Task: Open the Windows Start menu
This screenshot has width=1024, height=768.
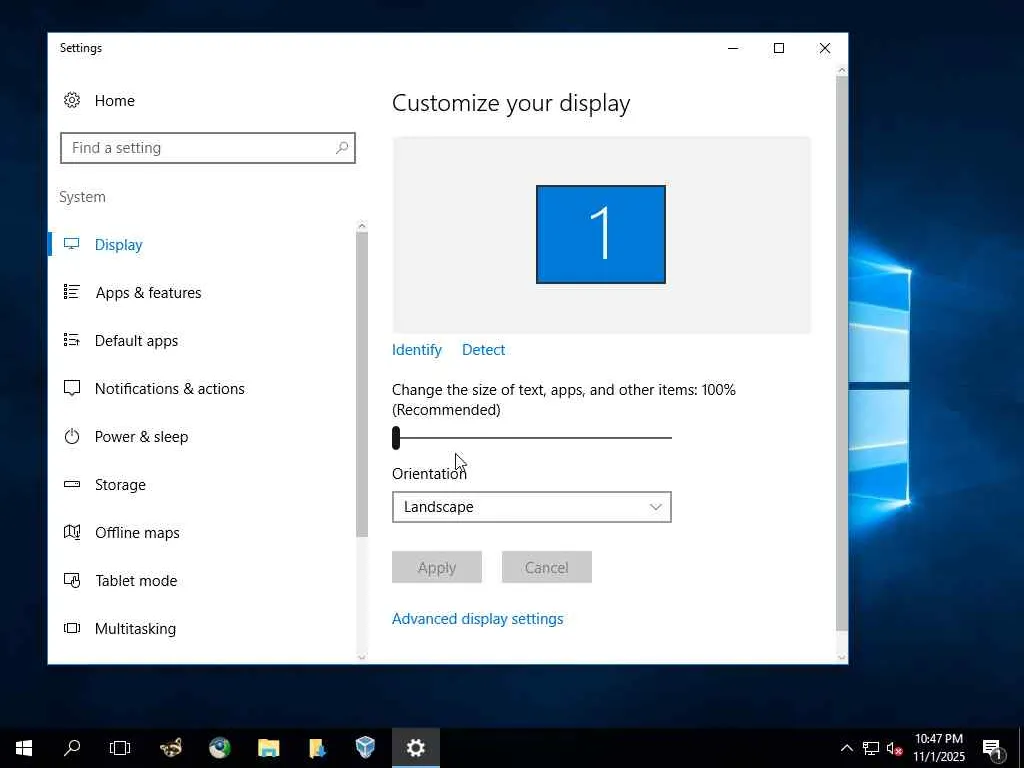Action: click(24, 748)
